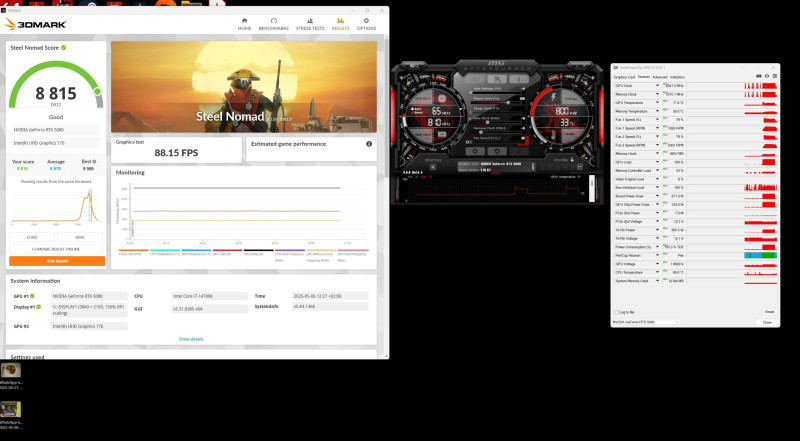Toggle GPU Temperature legend in Monitoring chart
The width and height of the screenshot is (800, 441).
pyautogui.click(x=196, y=254)
